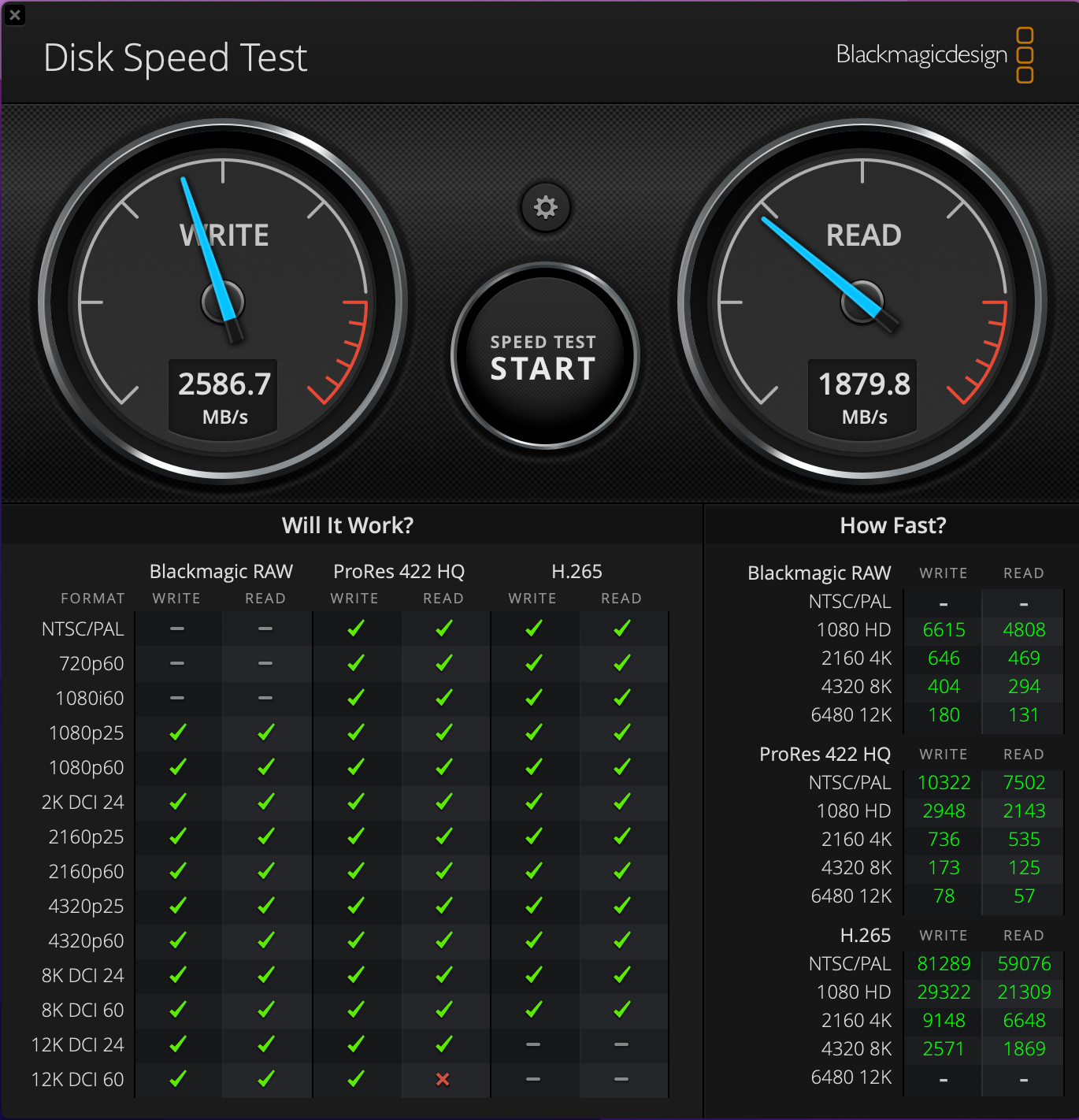Click the 81289 H.265 NTSC/PAL write value

(943, 963)
